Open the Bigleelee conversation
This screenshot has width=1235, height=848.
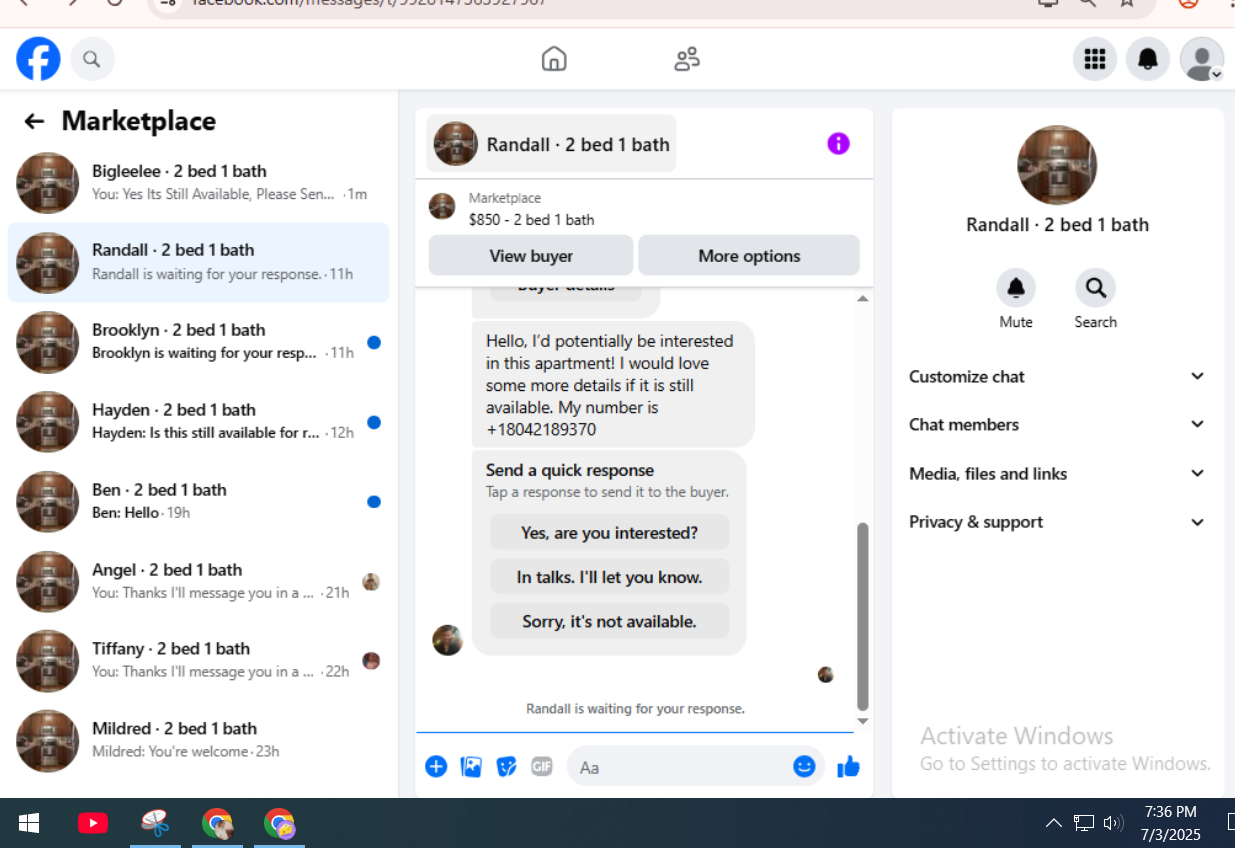click(x=198, y=183)
